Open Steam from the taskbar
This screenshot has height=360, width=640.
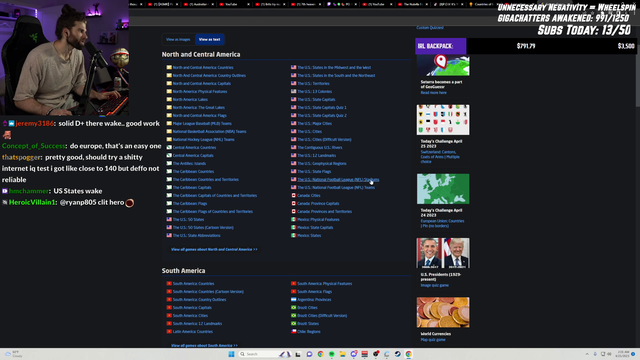coord(398,354)
